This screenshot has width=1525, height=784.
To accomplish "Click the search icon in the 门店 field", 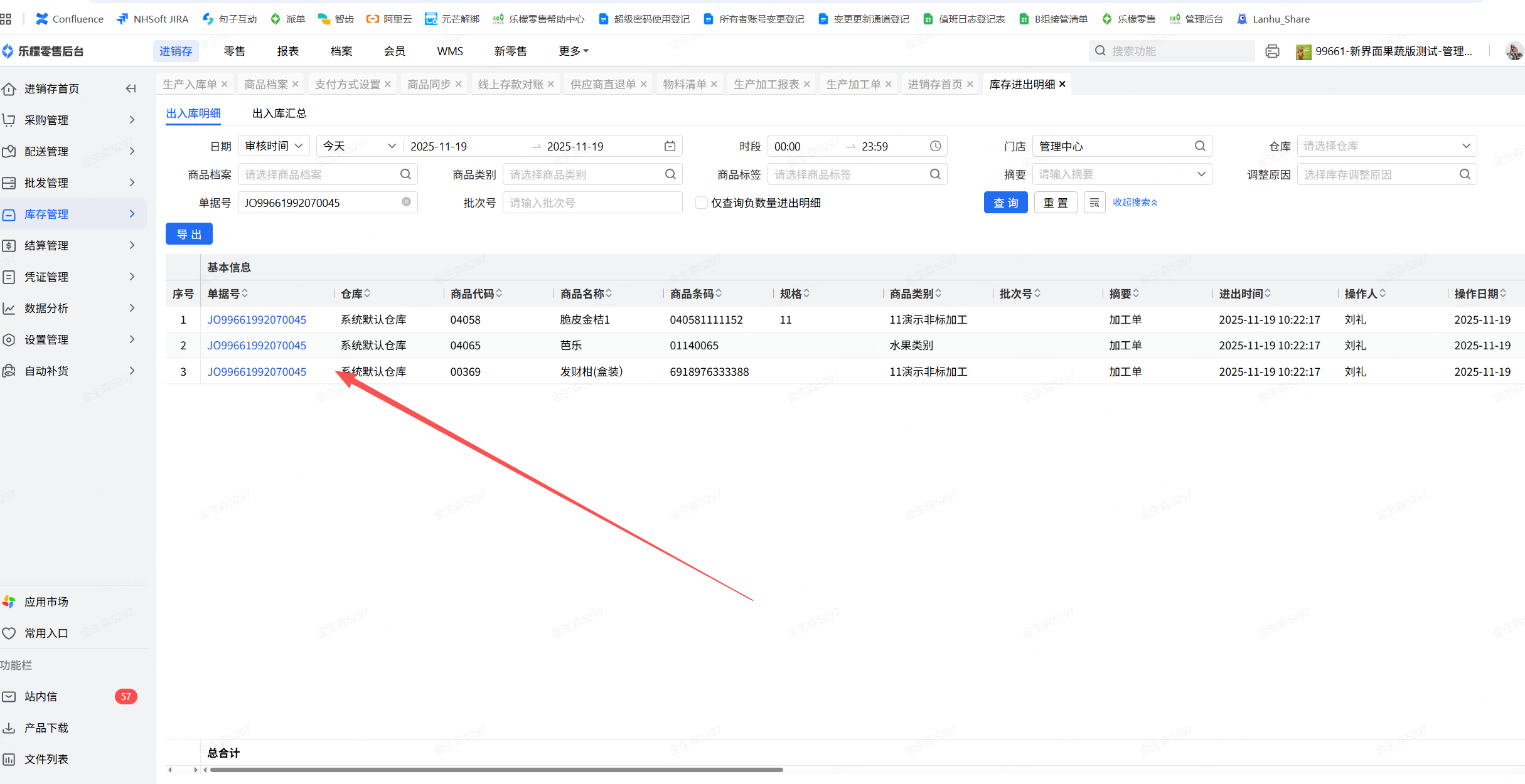I will (1199, 146).
